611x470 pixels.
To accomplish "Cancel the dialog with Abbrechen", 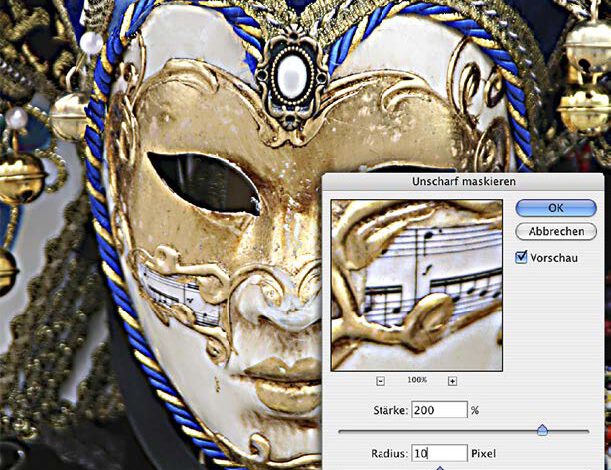I will tap(556, 231).
